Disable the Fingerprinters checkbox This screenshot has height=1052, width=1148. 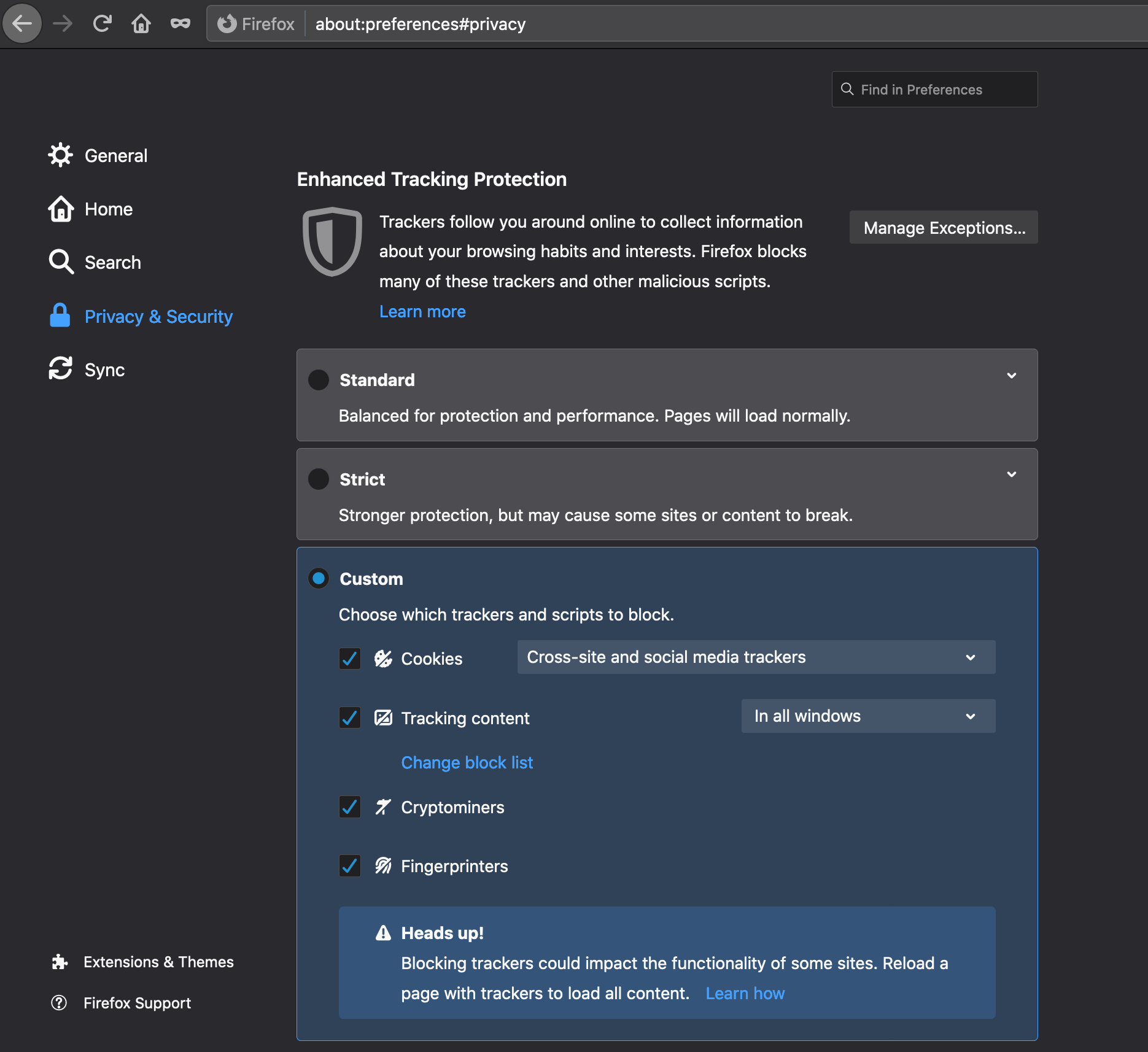(x=349, y=866)
